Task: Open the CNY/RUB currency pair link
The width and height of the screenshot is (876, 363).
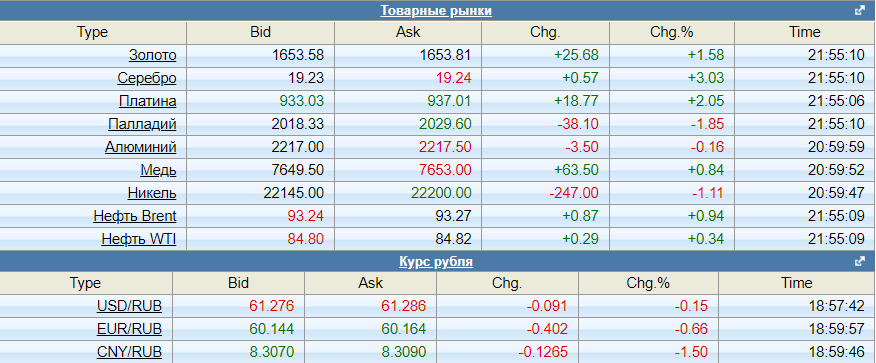Action: tap(130, 352)
